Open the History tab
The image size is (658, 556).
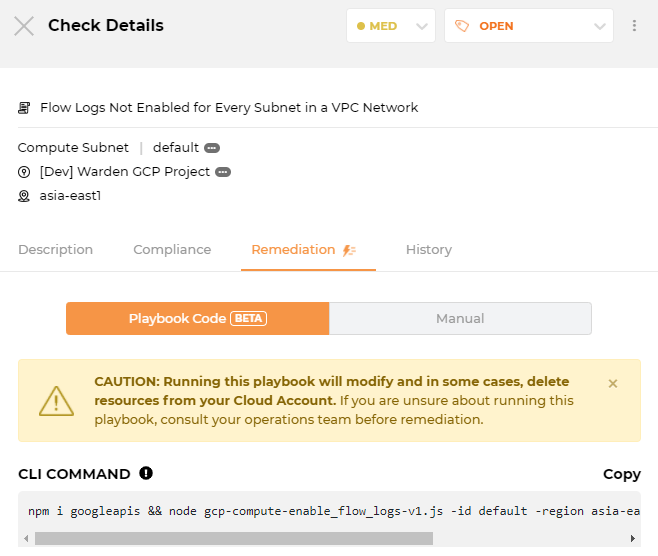point(429,250)
